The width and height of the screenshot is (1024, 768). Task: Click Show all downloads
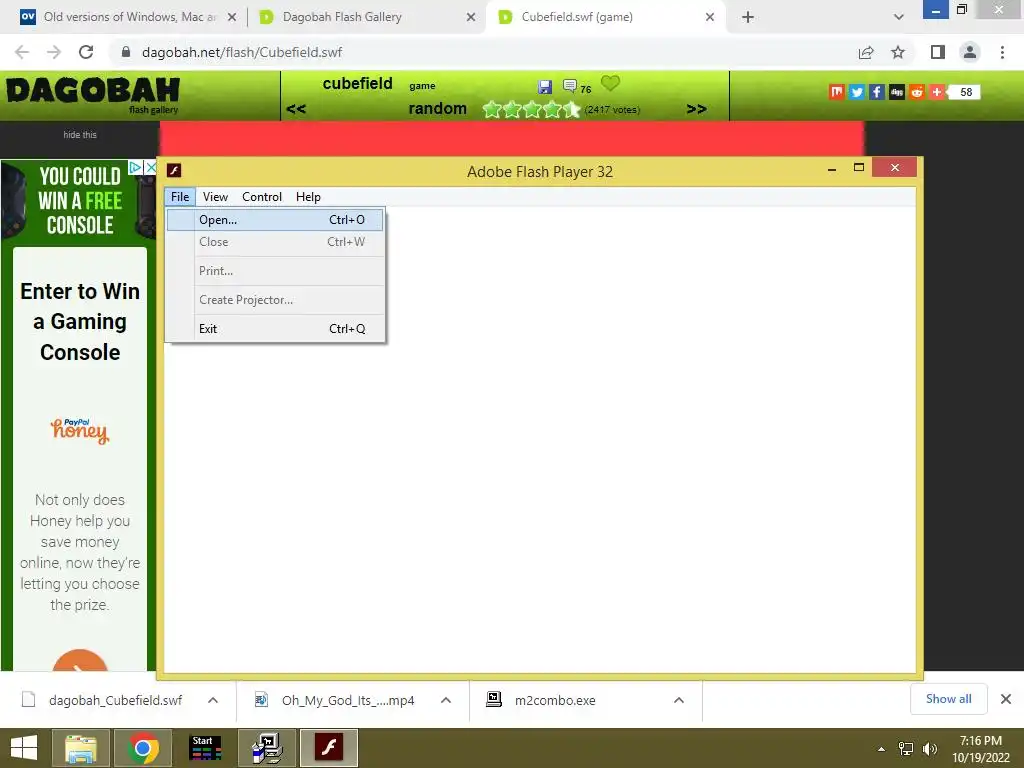948,699
